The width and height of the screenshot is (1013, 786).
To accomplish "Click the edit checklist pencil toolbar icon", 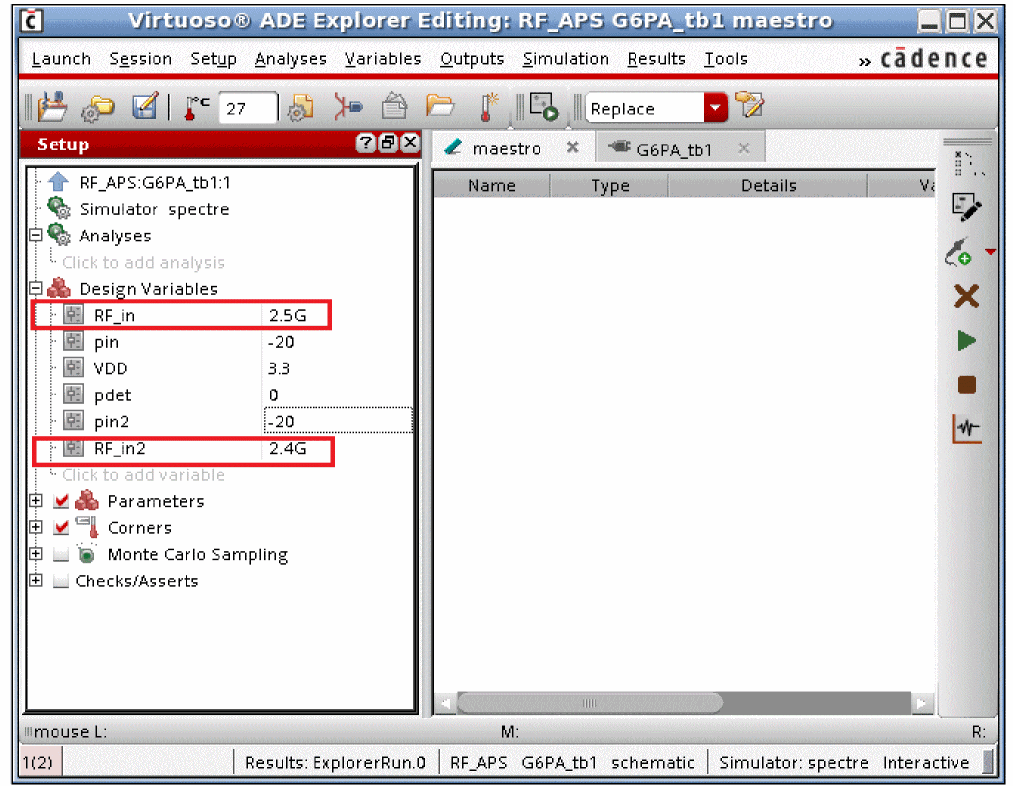I will tap(145, 107).
